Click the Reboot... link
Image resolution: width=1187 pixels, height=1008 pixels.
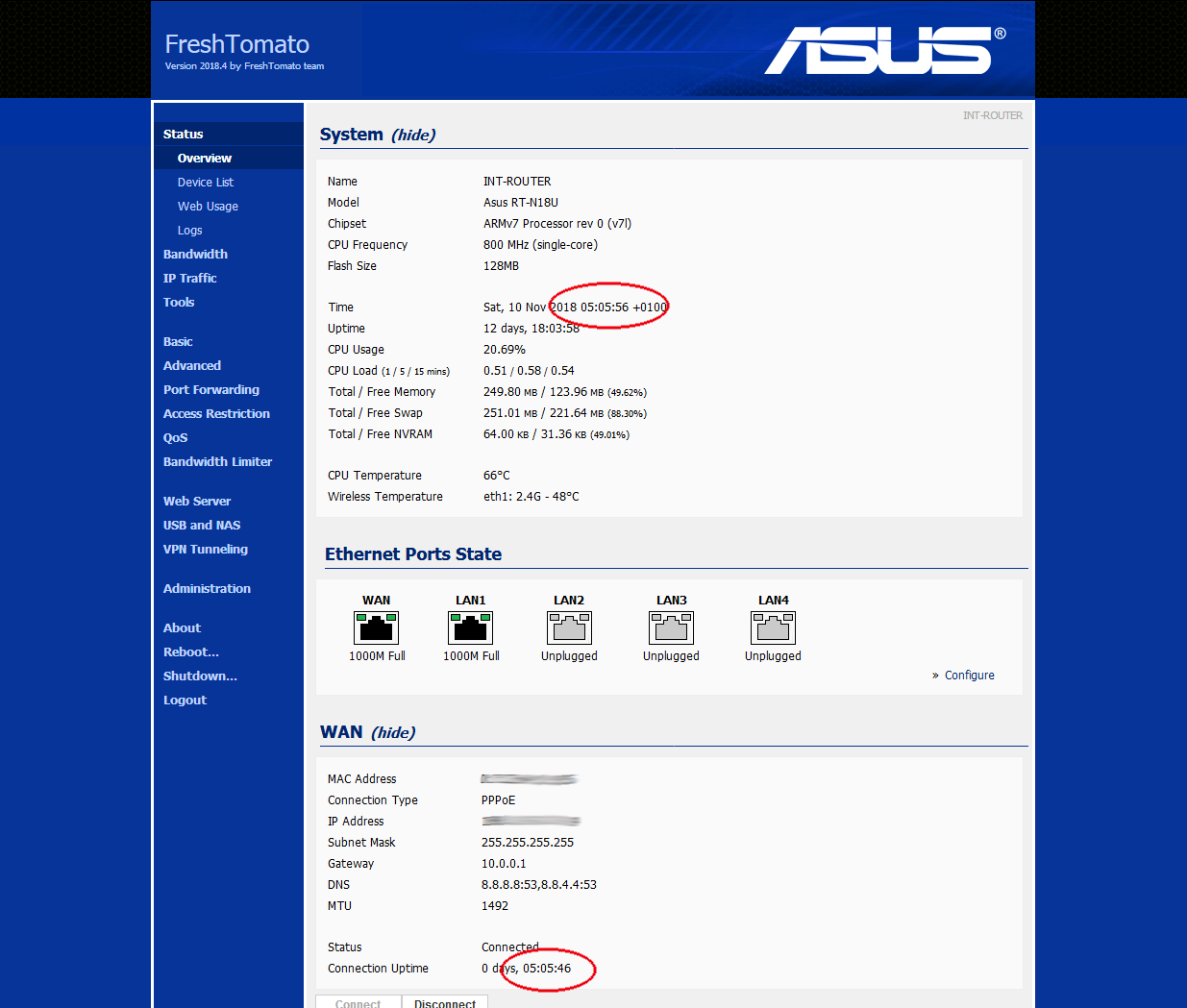pos(191,652)
